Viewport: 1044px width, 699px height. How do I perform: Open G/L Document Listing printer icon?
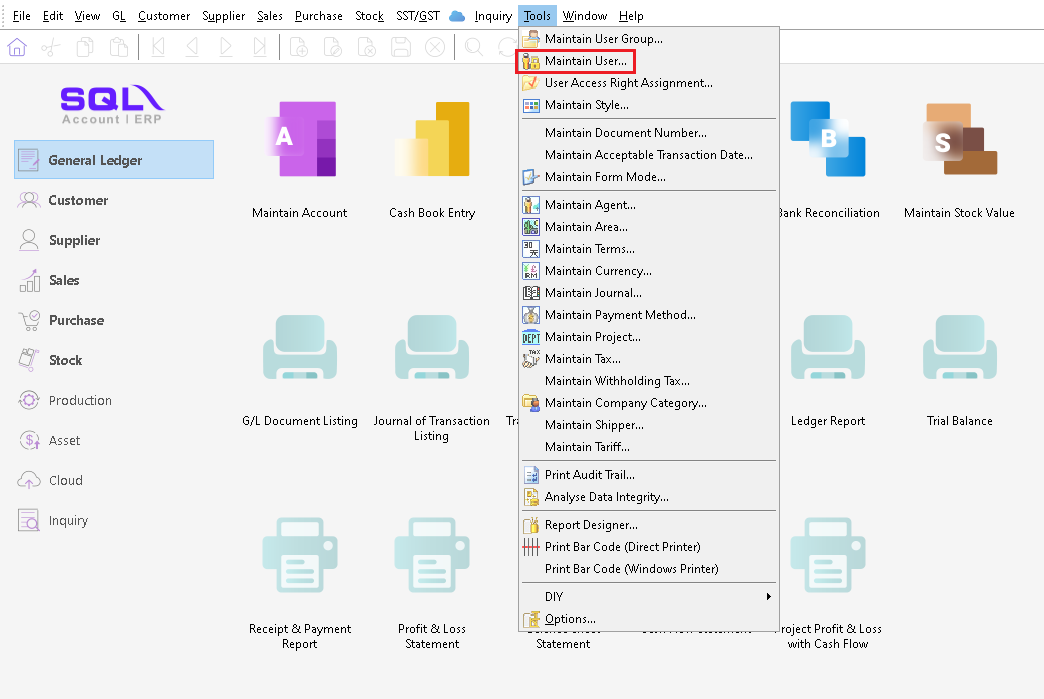point(299,349)
